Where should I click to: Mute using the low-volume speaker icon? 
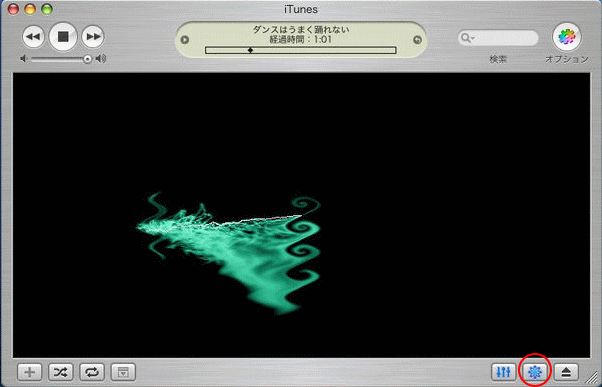[x=24, y=58]
